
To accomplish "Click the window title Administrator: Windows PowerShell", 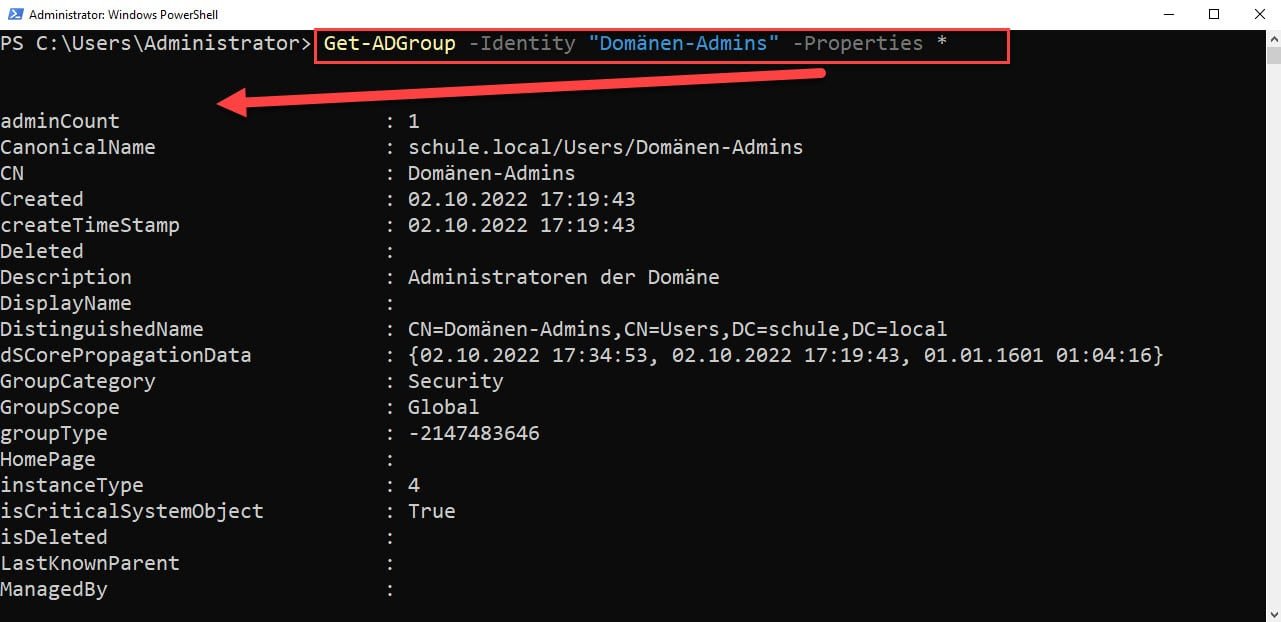I will [x=125, y=14].
